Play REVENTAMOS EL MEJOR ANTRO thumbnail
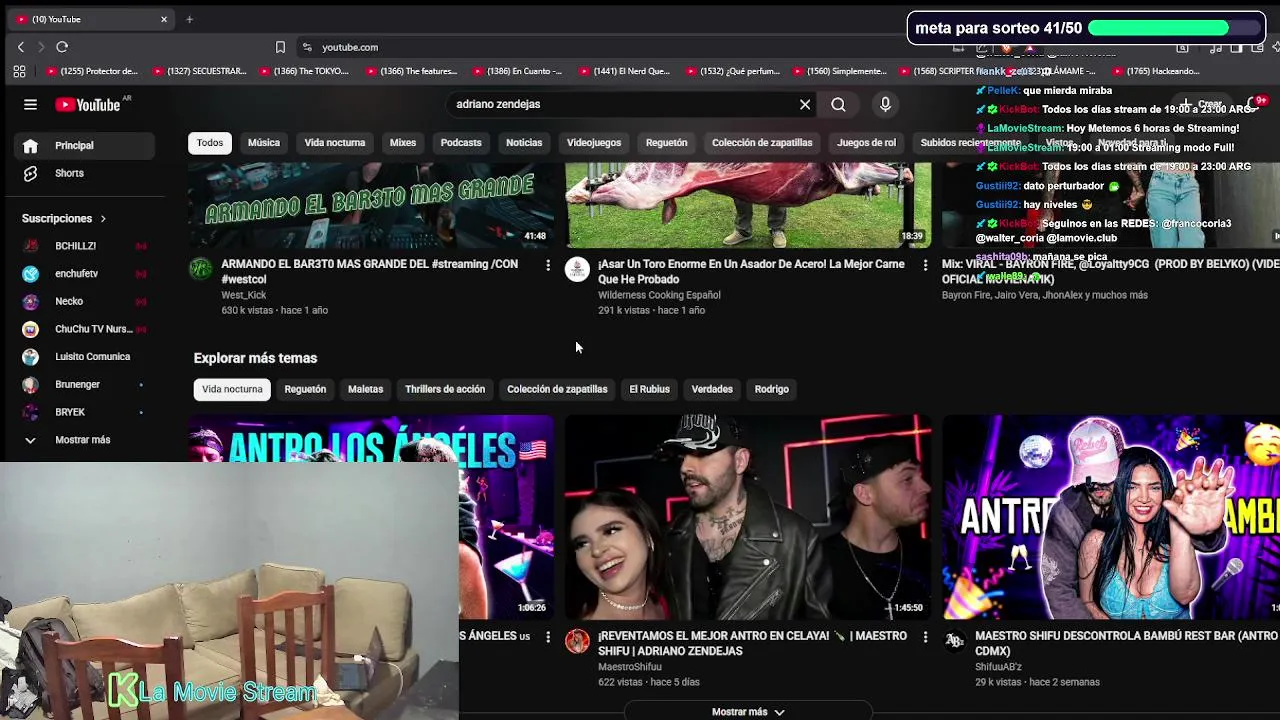The image size is (1280, 720). tap(748, 517)
